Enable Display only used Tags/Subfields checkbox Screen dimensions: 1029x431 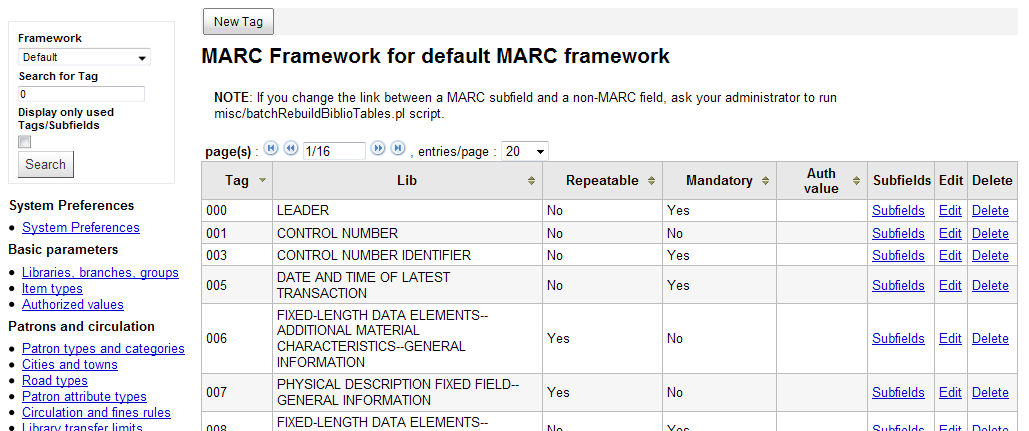[25, 142]
